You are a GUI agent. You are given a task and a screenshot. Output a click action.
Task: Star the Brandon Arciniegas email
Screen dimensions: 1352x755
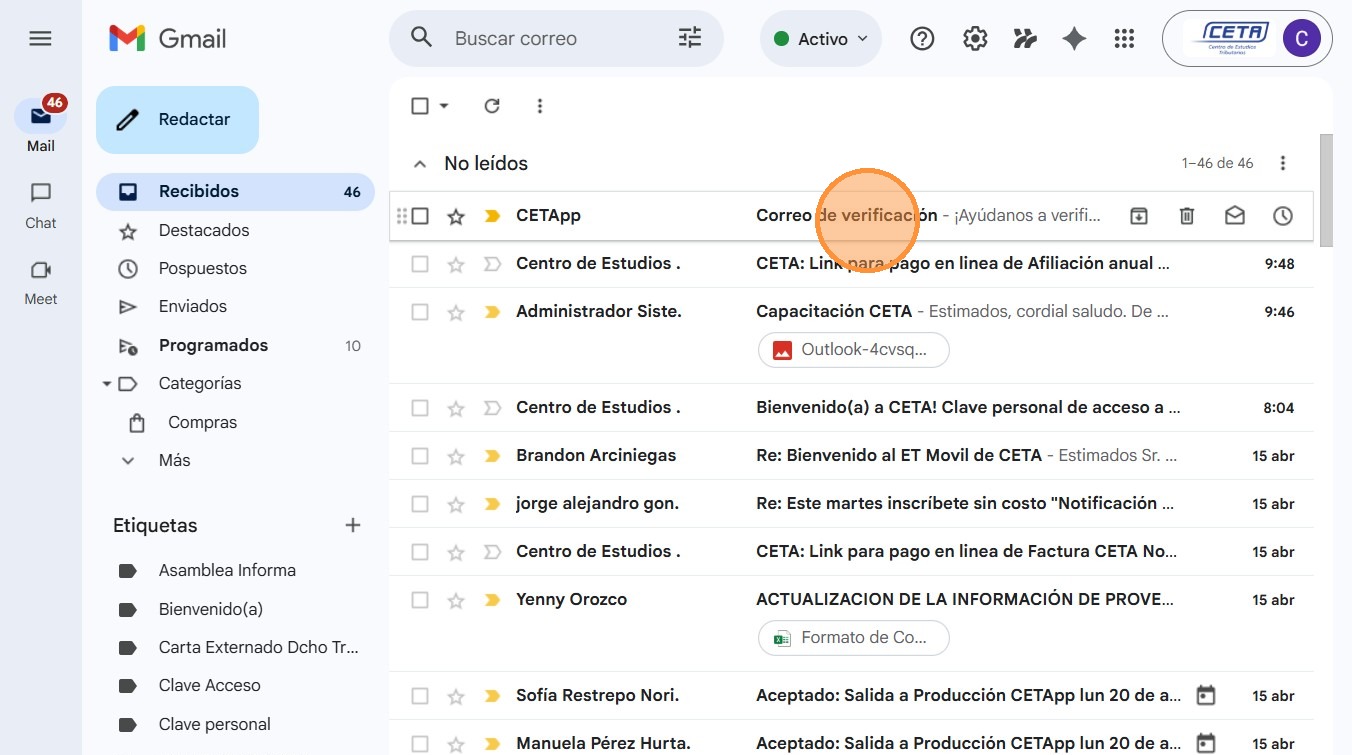tap(456, 456)
